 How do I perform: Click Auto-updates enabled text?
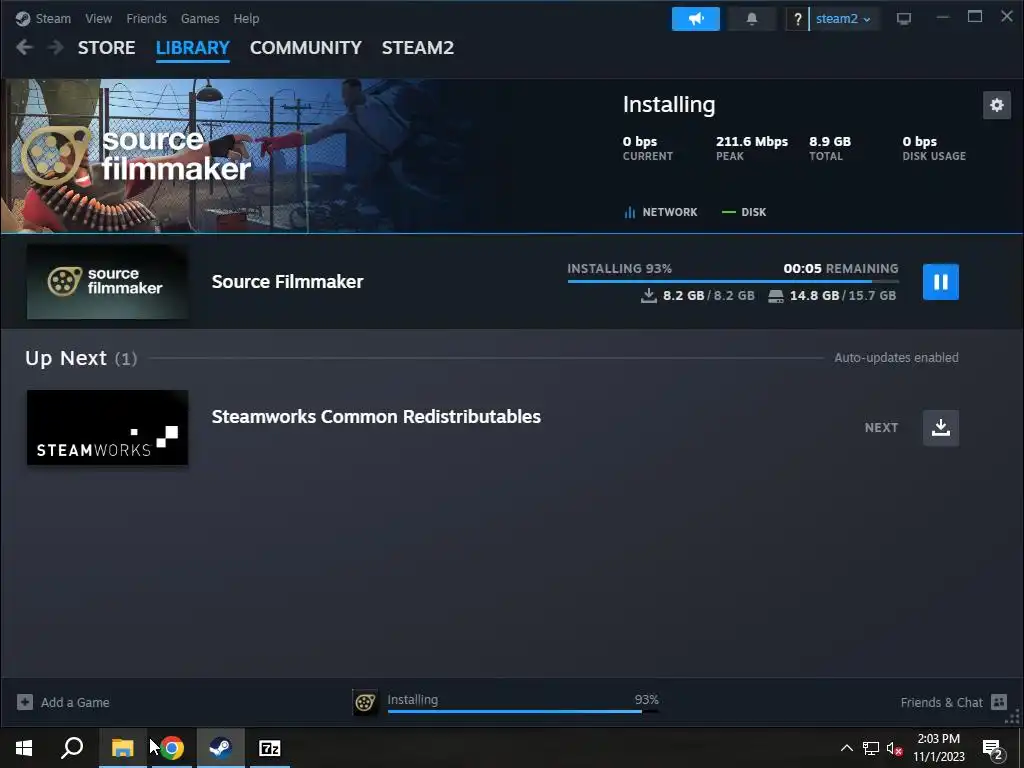(x=896, y=358)
